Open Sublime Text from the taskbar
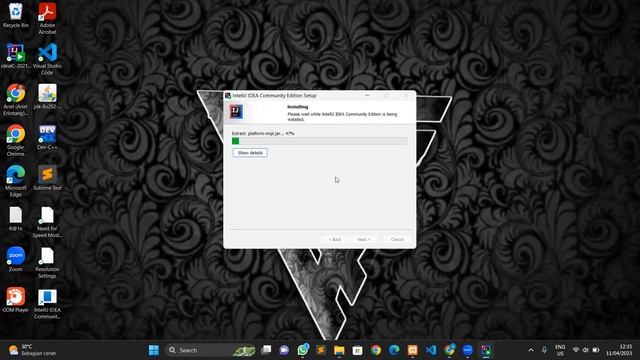The image size is (640, 360). [x=321, y=350]
